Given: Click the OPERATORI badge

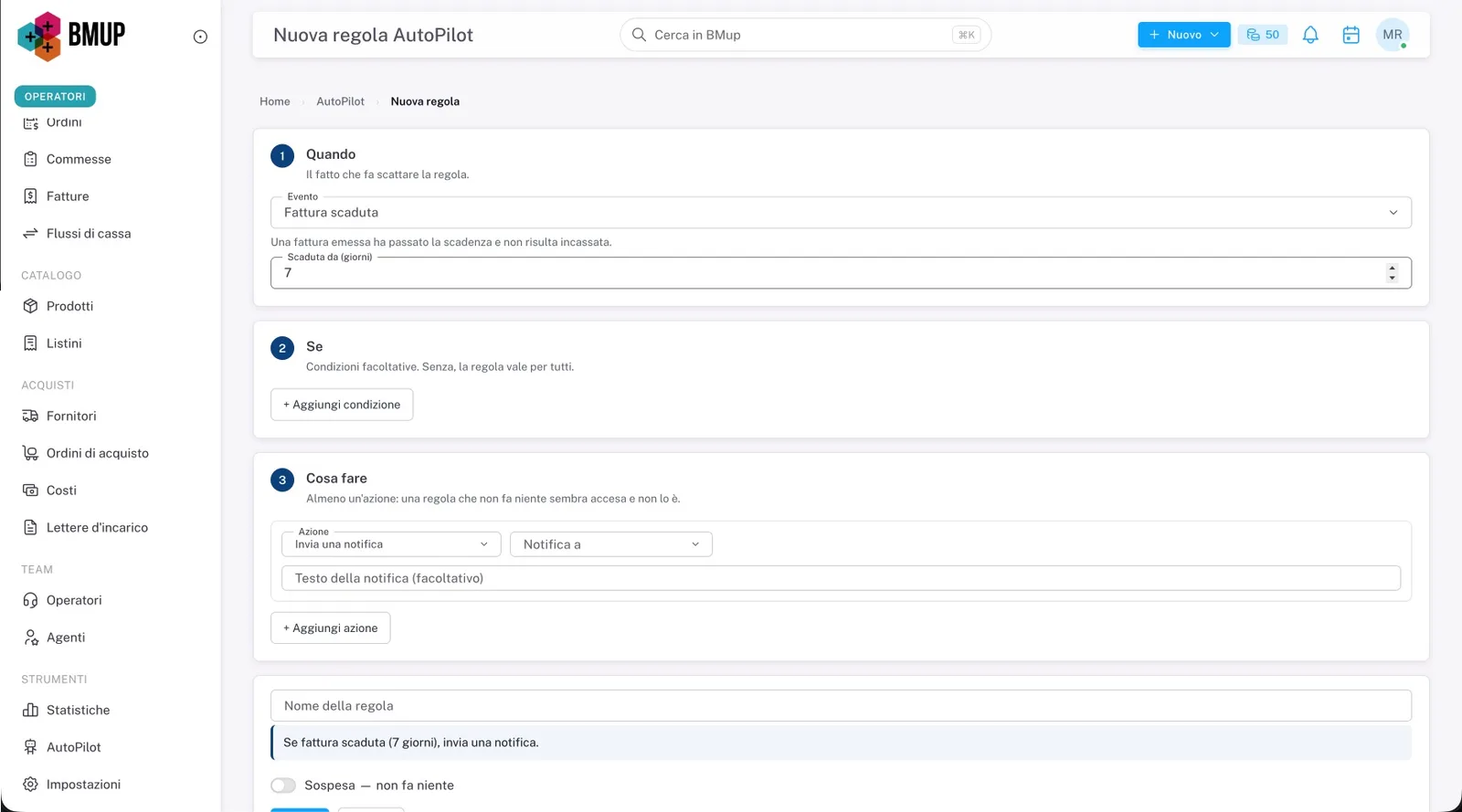Looking at the screenshot, I should [x=55, y=96].
